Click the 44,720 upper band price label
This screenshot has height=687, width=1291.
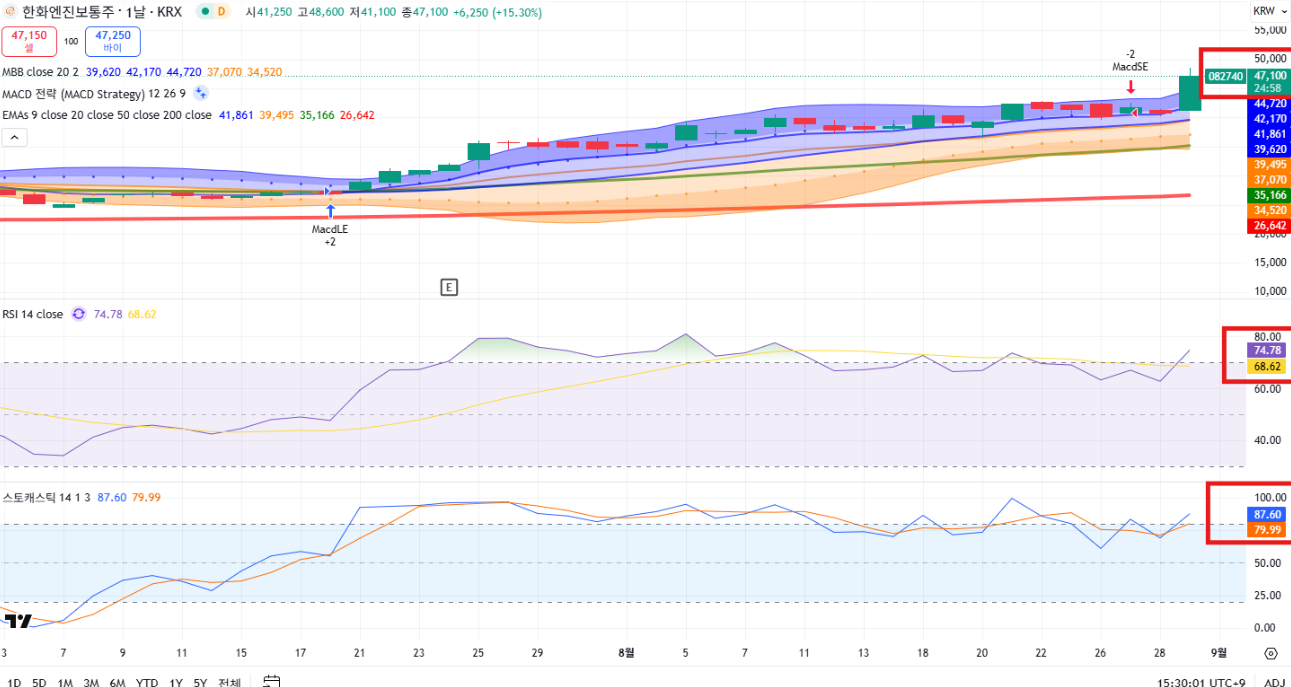pyautogui.click(x=1269, y=104)
